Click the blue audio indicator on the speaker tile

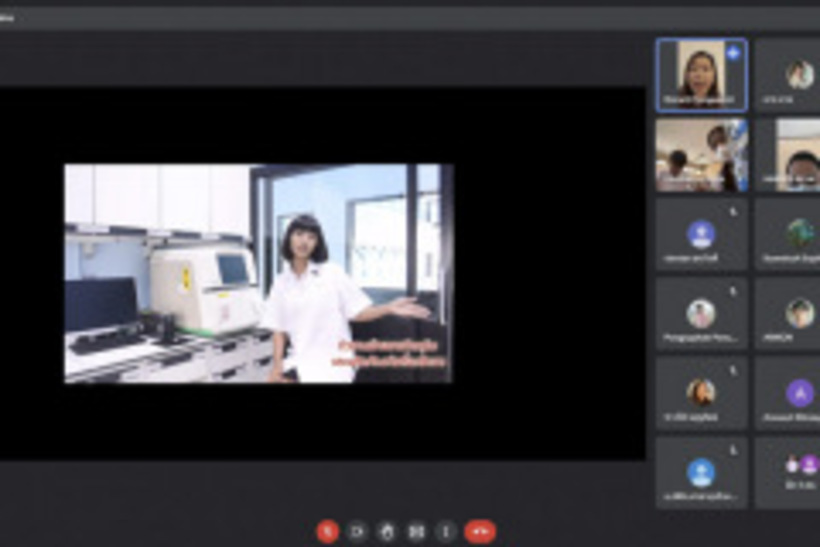click(x=733, y=53)
